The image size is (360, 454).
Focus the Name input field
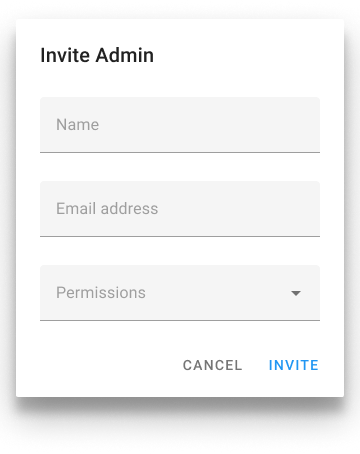(180, 125)
